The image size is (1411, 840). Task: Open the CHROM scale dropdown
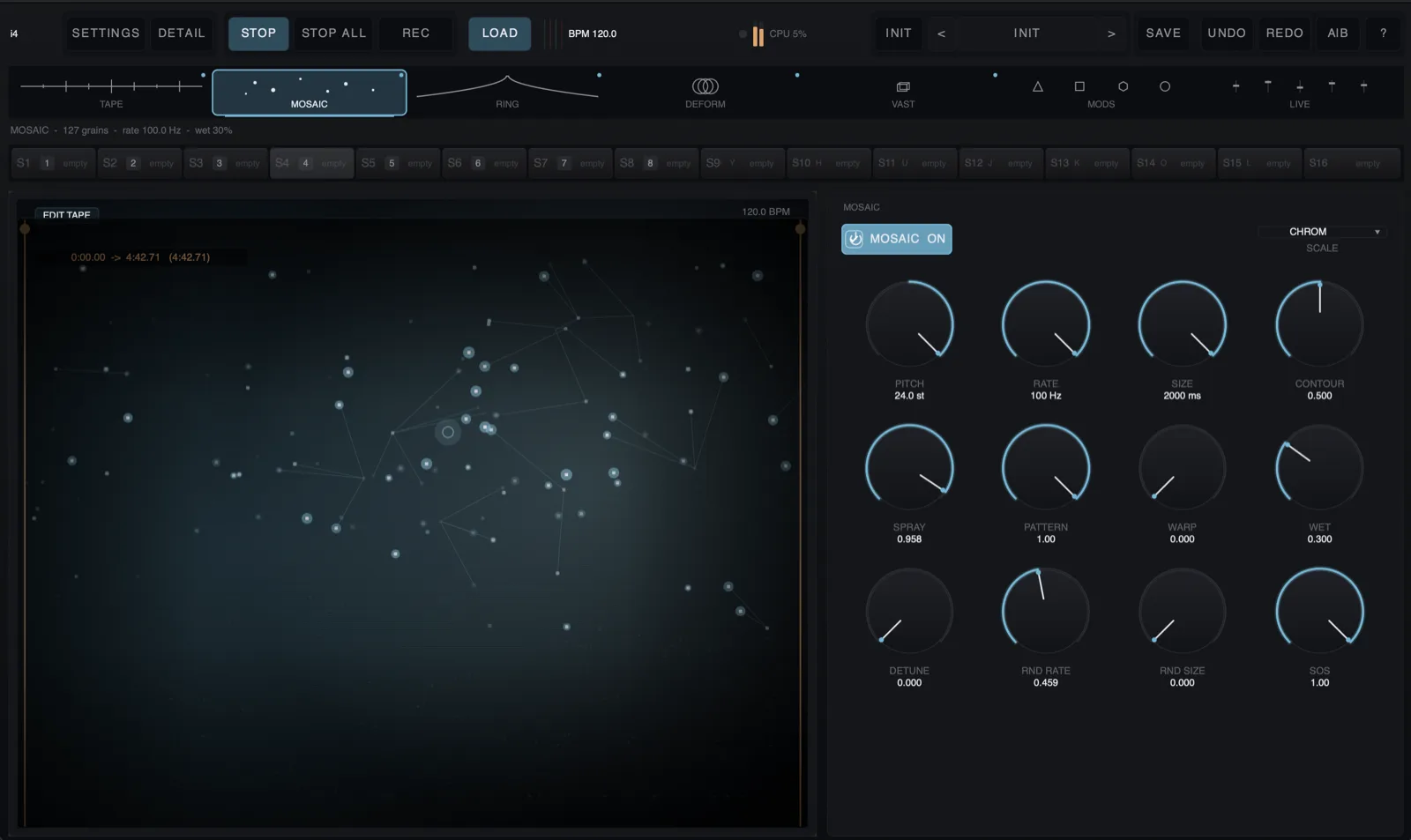point(1322,232)
